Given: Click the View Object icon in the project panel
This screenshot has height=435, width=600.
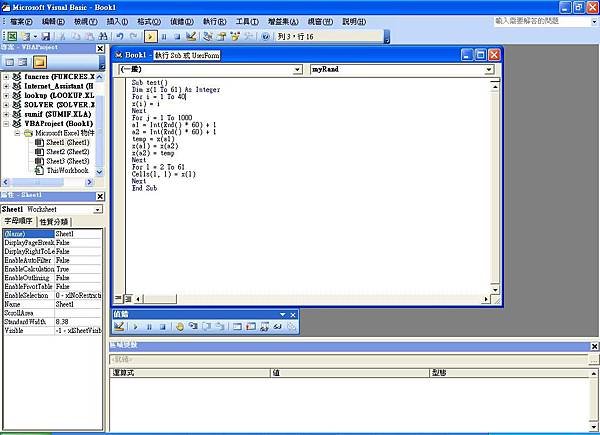Looking at the screenshot, I should click(x=23, y=62).
